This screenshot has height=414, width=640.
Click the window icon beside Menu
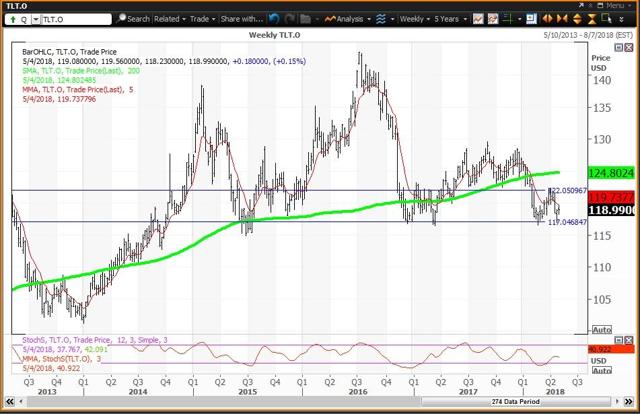[600, 6]
